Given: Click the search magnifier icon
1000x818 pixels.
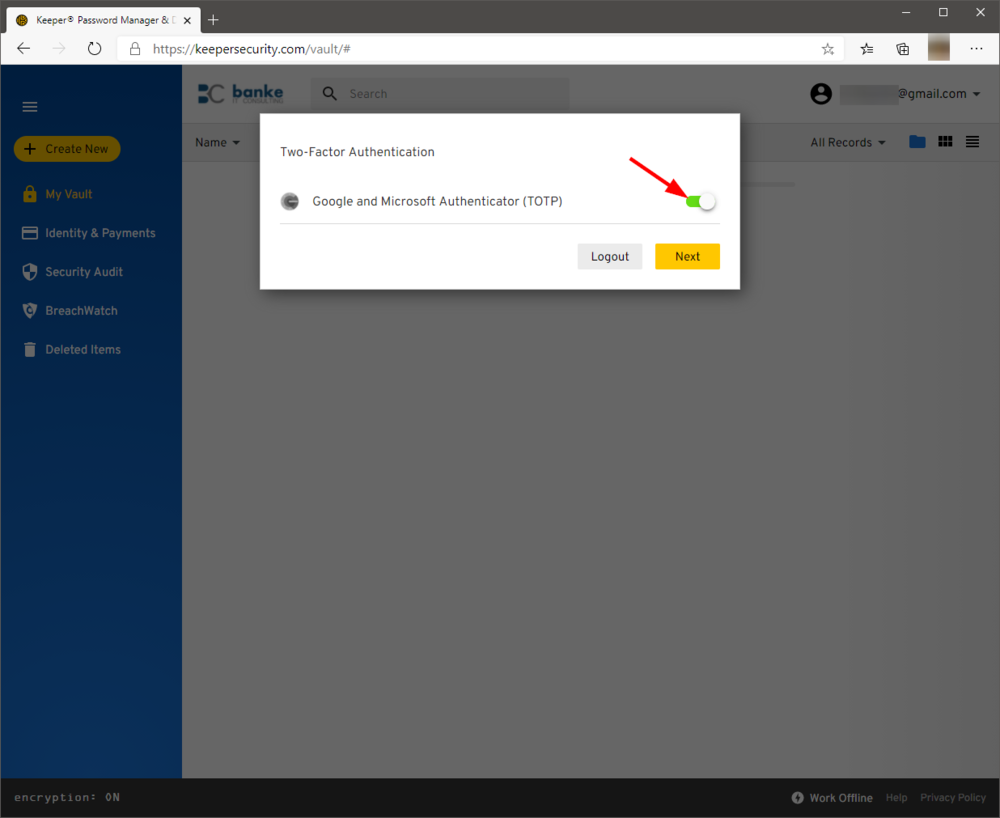Looking at the screenshot, I should tap(330, 94).
